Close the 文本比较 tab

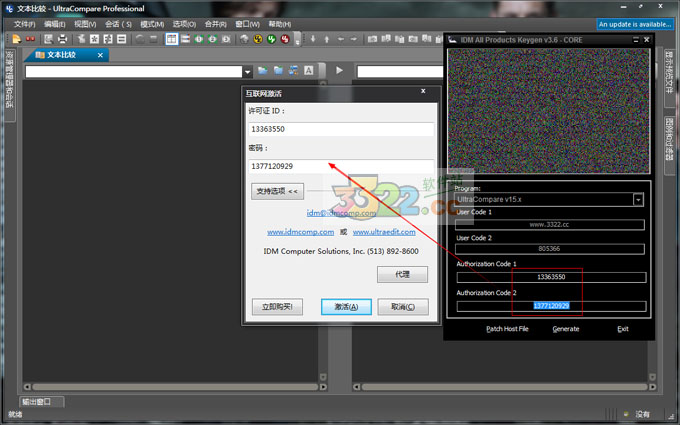pyautogui.click(x=100, y=55)
